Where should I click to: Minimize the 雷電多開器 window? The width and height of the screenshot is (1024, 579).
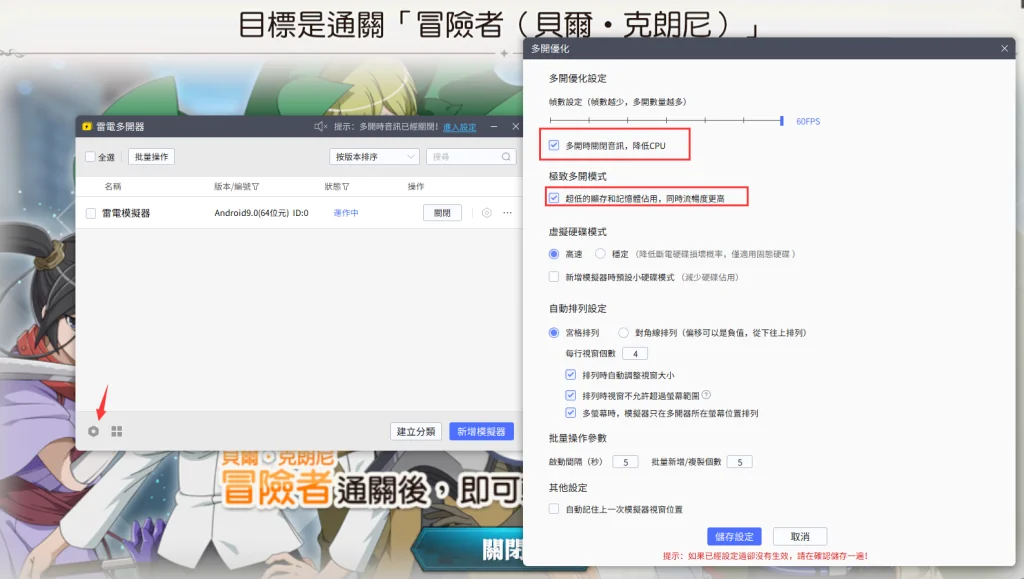pyautogui.click(x=494, y=127)
